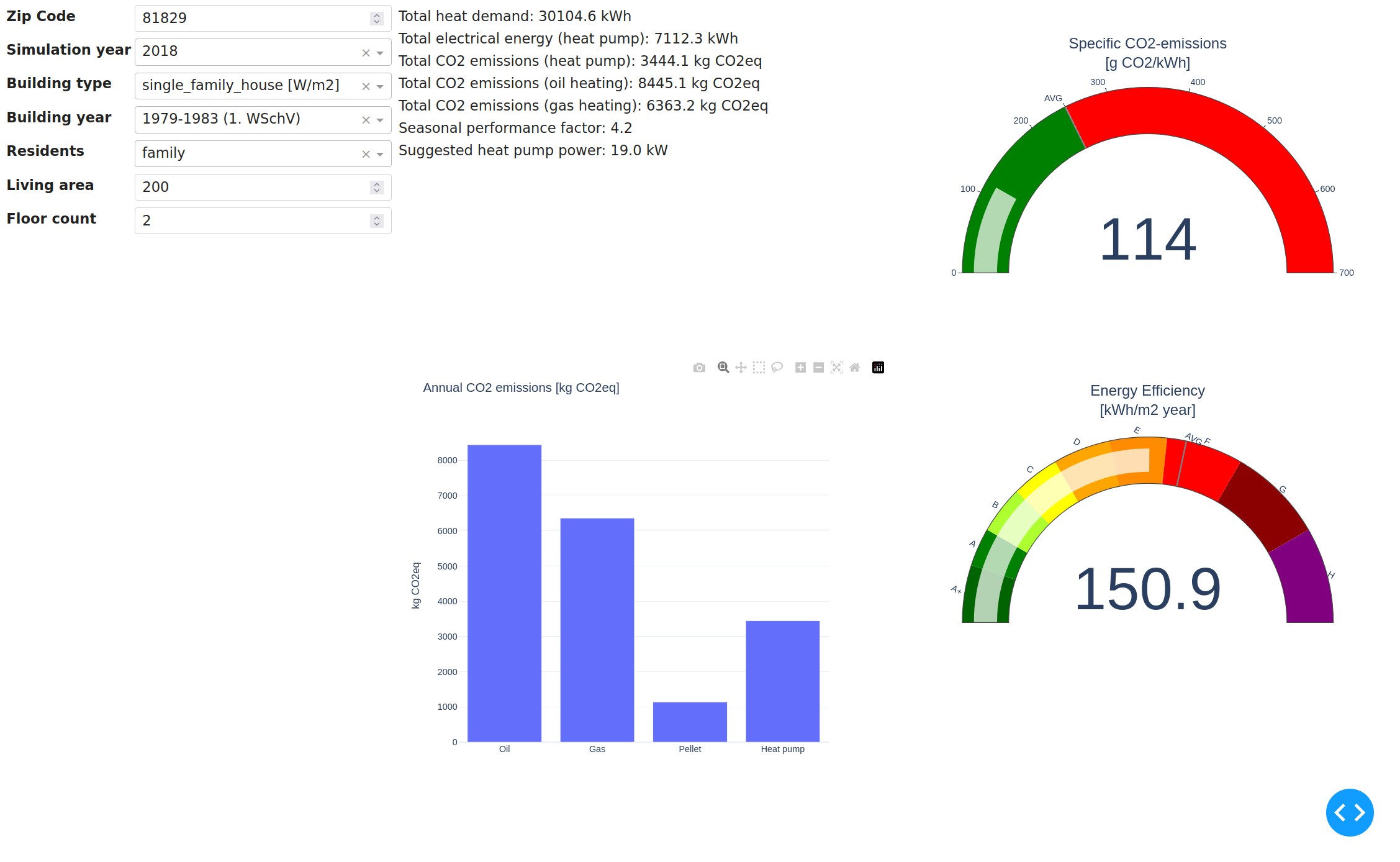Image resolution: width=1400 pixels, height=862 pixels.
Task: Click the Heat pump bar in the chart
Action: tap(782, 681)
